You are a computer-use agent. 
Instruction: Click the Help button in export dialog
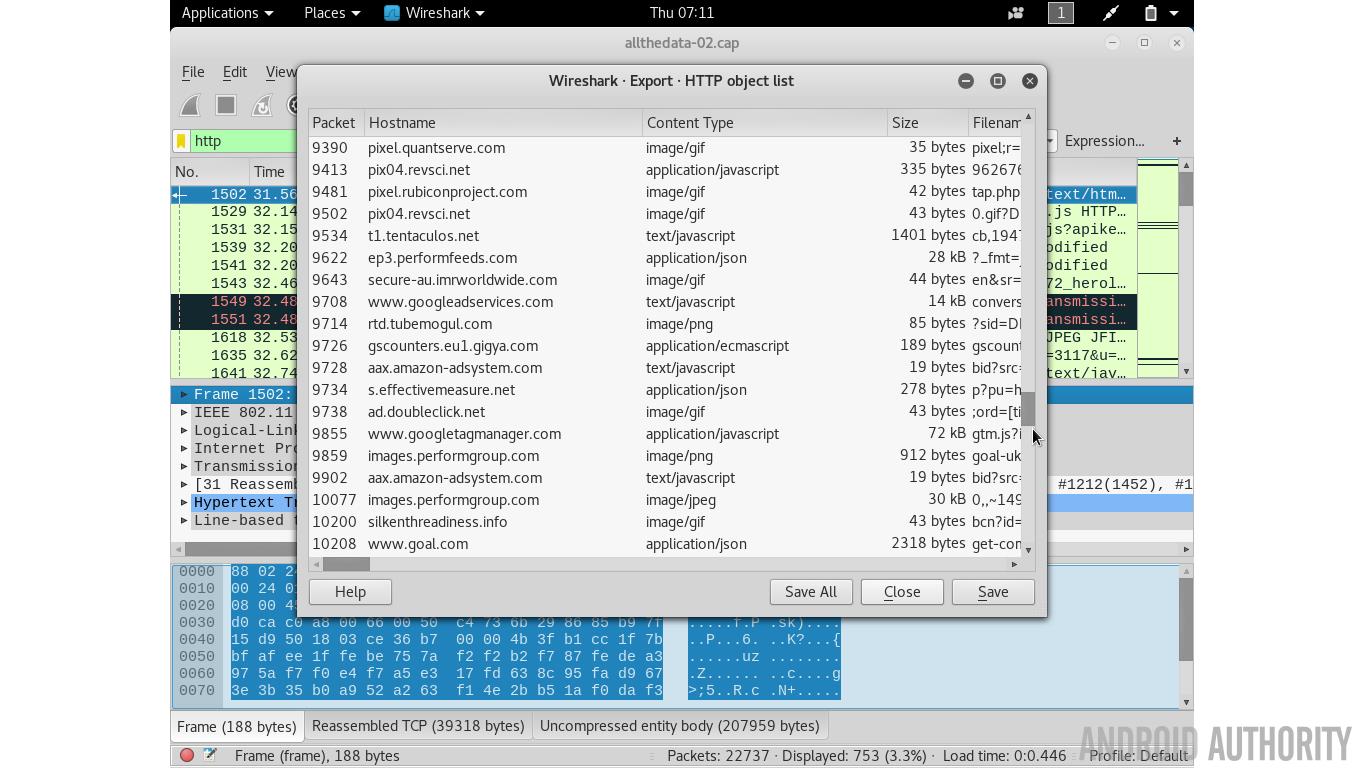tap(350, 592)
